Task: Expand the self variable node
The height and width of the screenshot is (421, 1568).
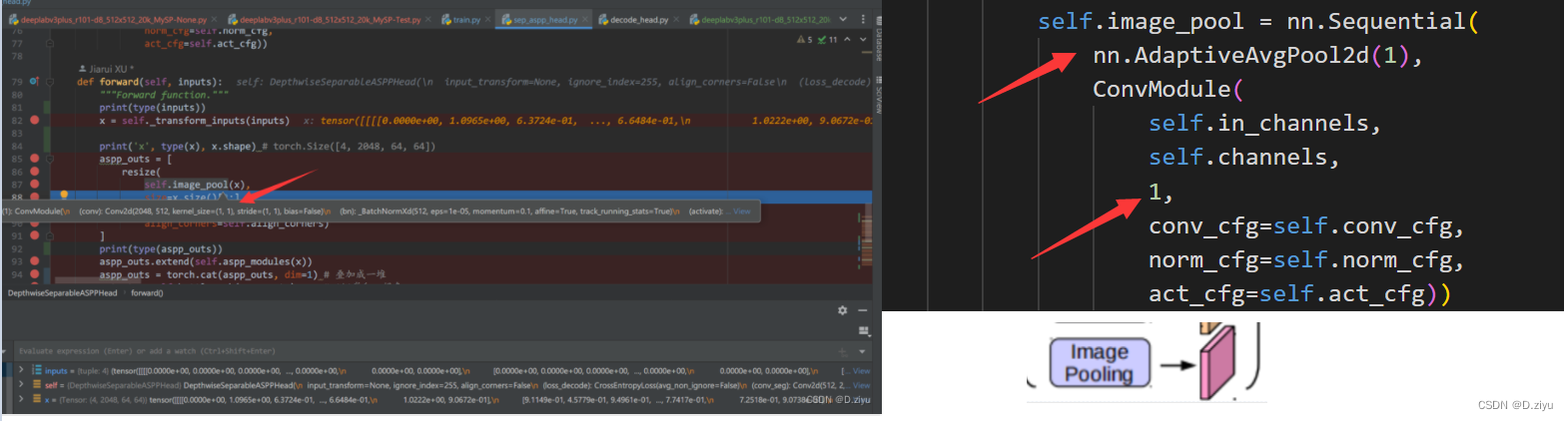Action: (21, 384)
